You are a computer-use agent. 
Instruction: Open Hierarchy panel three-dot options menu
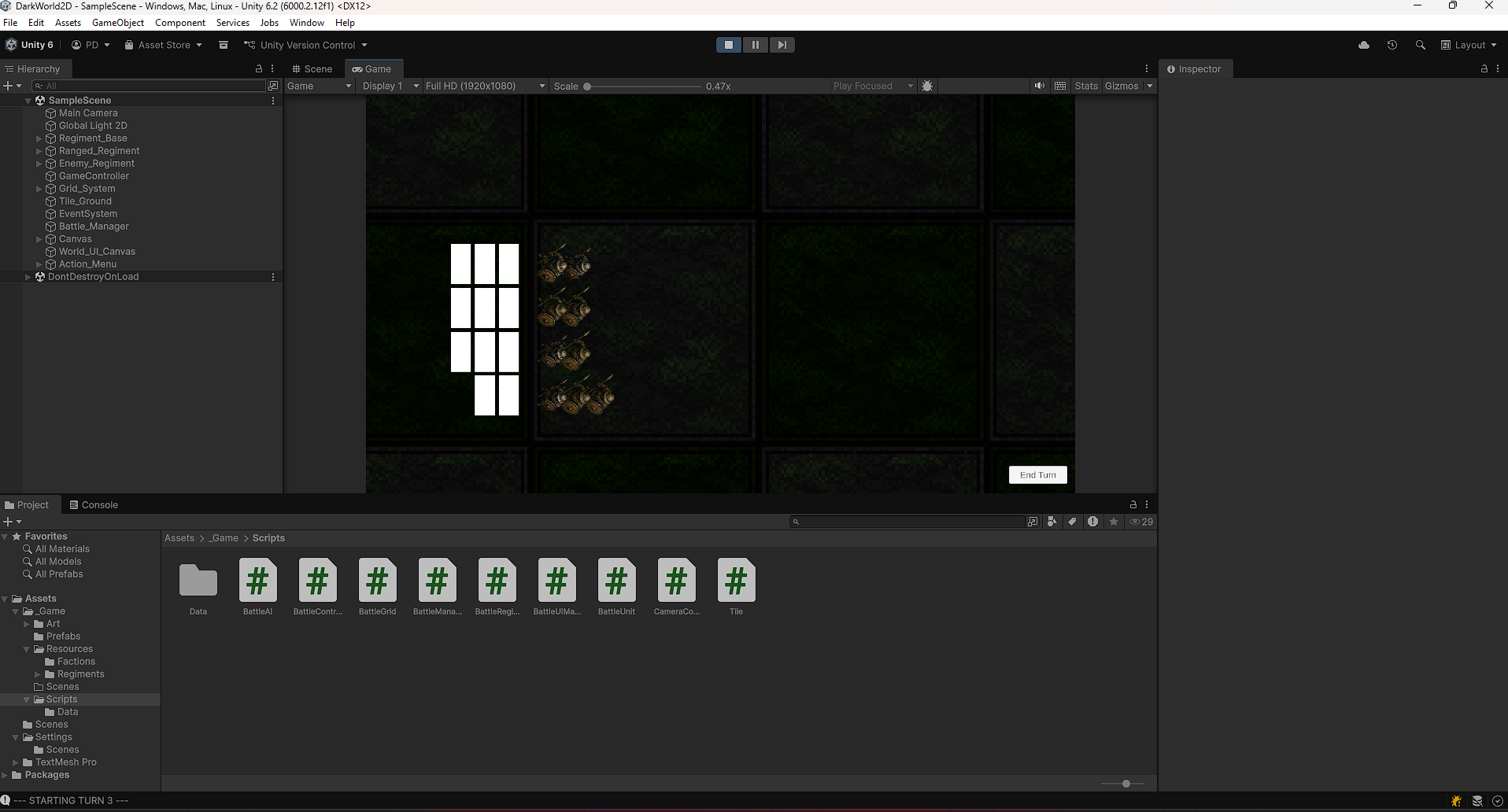pos(272,68)
